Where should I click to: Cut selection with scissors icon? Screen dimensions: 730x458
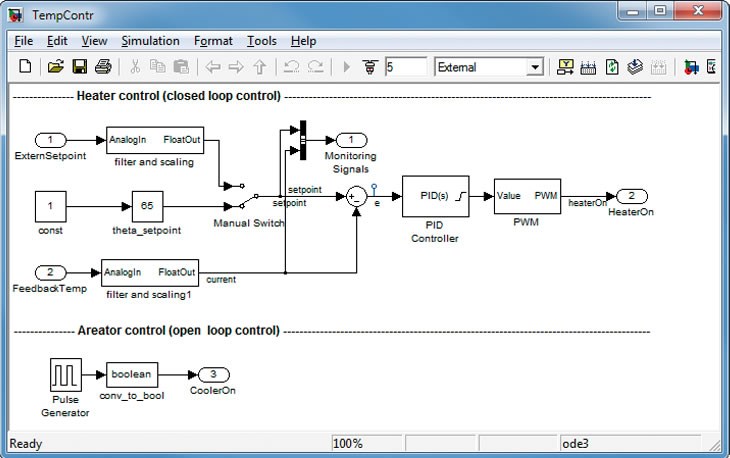tap(135, 67)
